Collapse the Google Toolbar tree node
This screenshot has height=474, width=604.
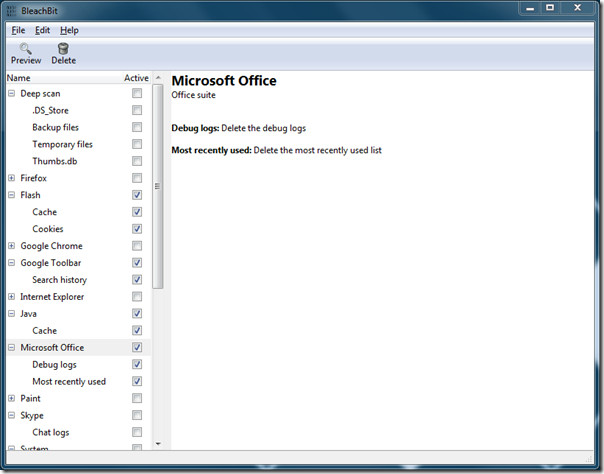[12, 263]
